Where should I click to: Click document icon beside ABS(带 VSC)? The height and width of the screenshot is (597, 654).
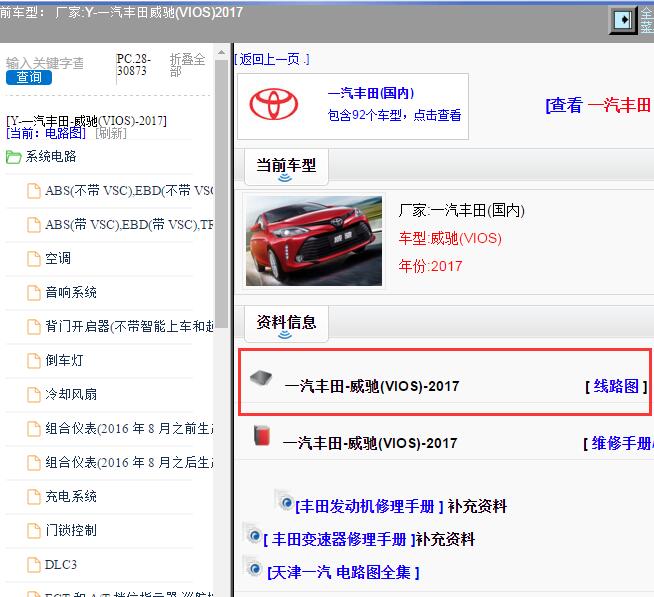(34, 225)
